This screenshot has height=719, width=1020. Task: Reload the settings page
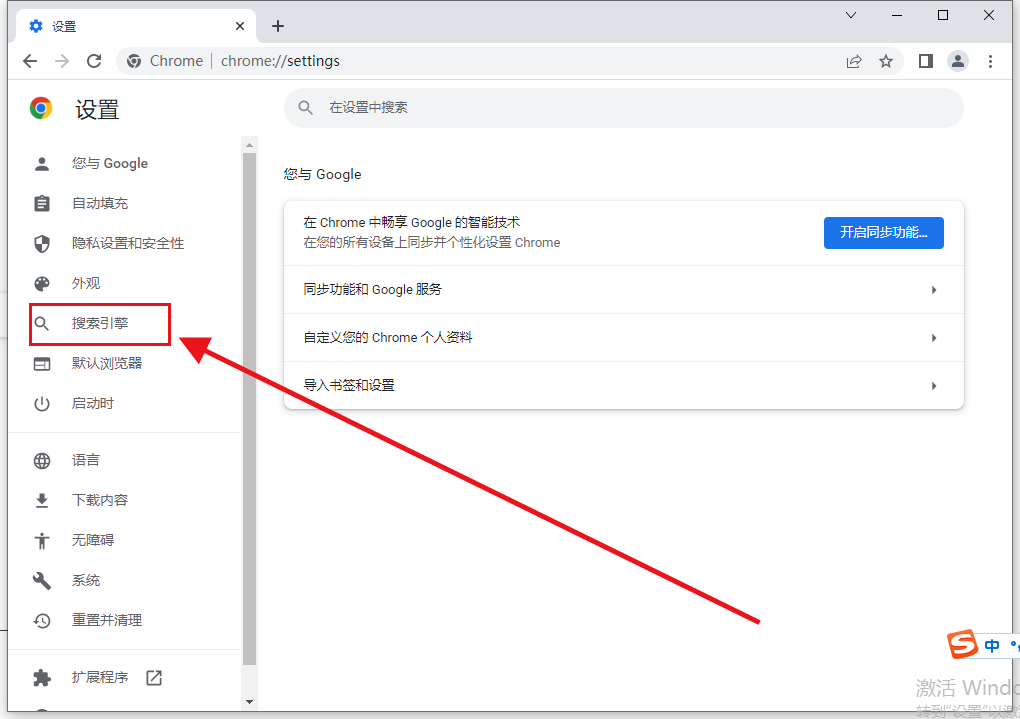click(94, 61)
